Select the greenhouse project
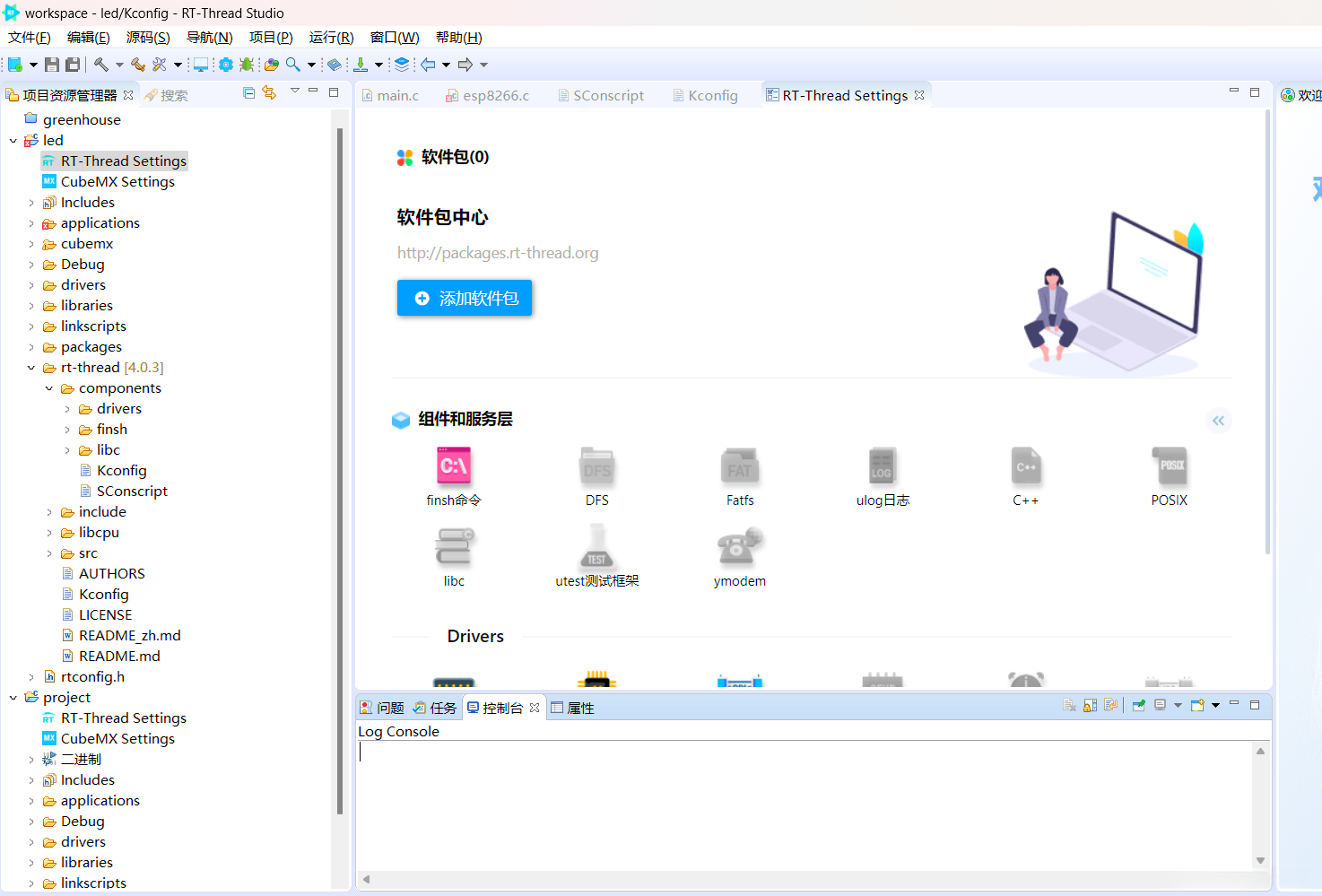The height and width of the screenshot is (896, 1322). 82,119
